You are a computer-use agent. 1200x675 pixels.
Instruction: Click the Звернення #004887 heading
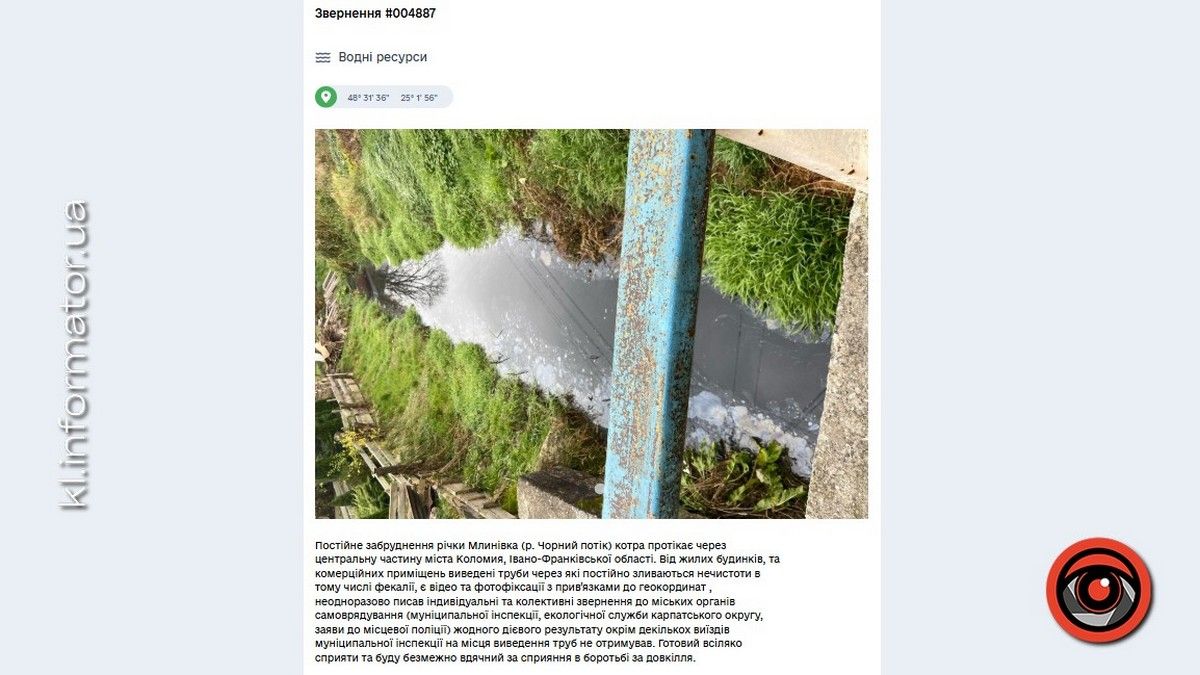click(375, 14)
